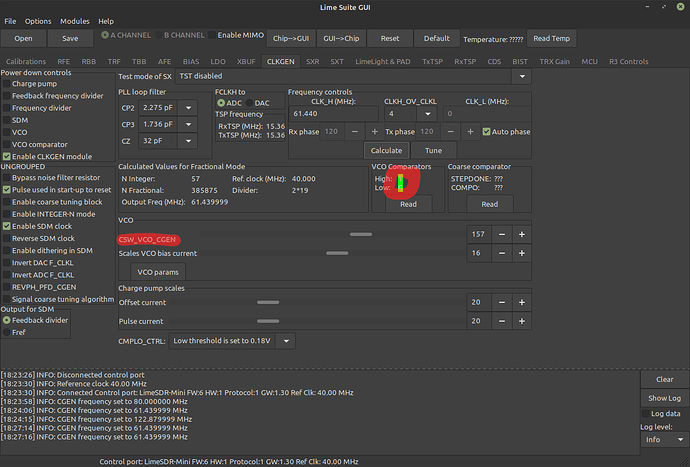Click the Scales VCO bias current slider handle
Screen dimensions: 690x467
[337, 253]
